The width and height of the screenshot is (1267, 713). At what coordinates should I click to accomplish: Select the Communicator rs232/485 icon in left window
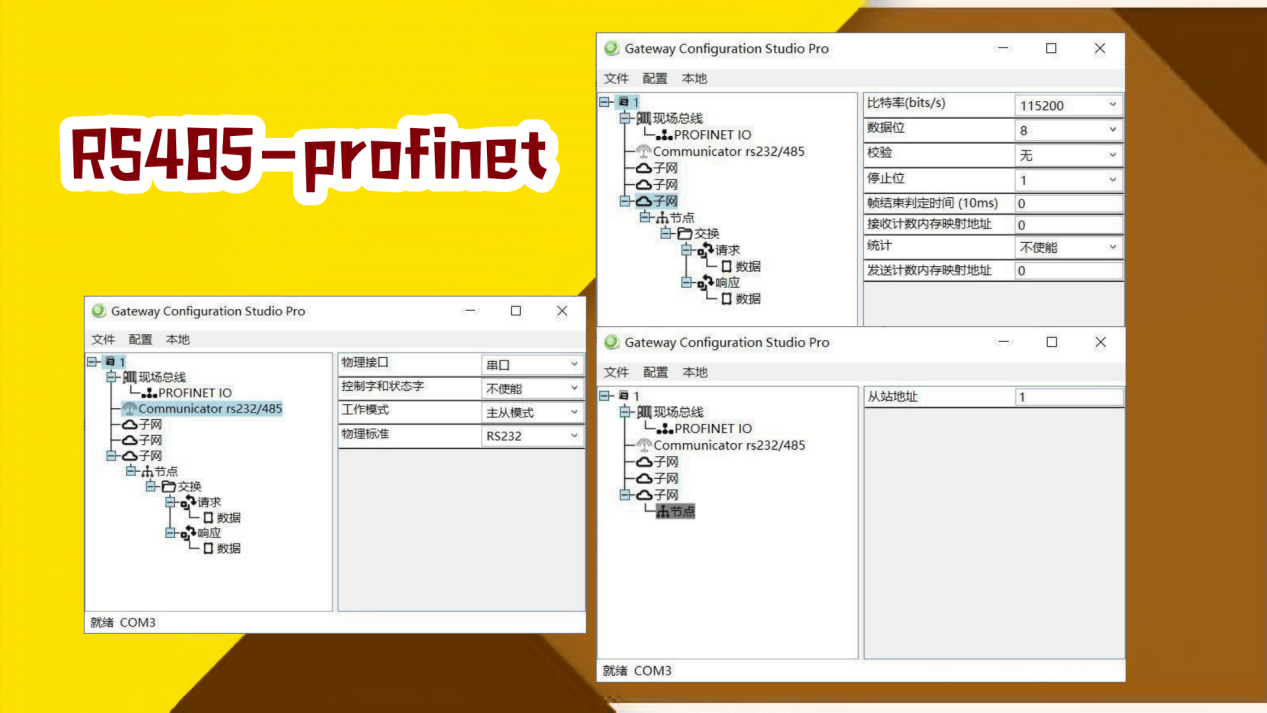(129, 409)
